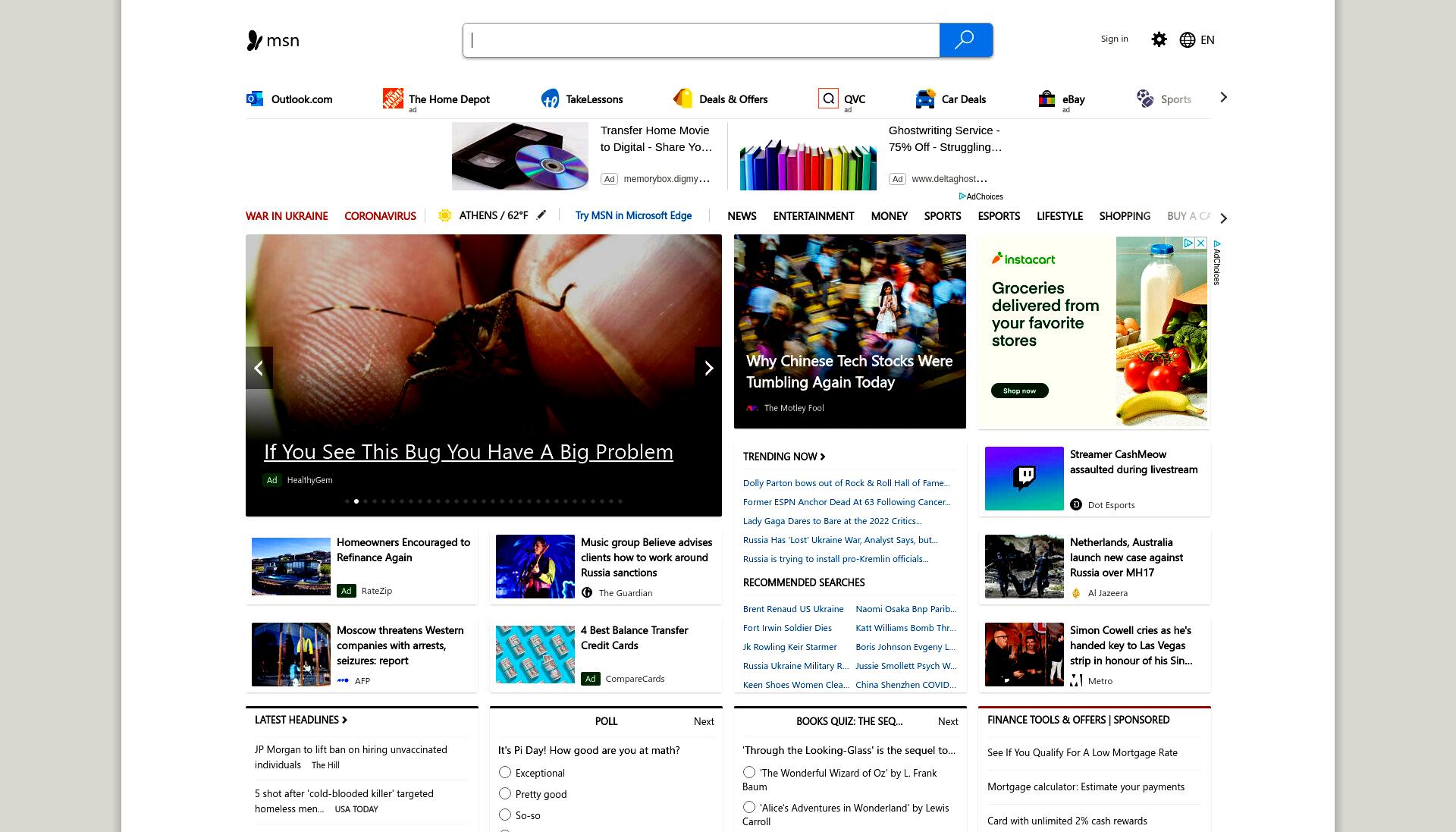Viewport: 1456px width, 832px height.
Task: Open The Home Depot shortcut icon
Action: 393,99
